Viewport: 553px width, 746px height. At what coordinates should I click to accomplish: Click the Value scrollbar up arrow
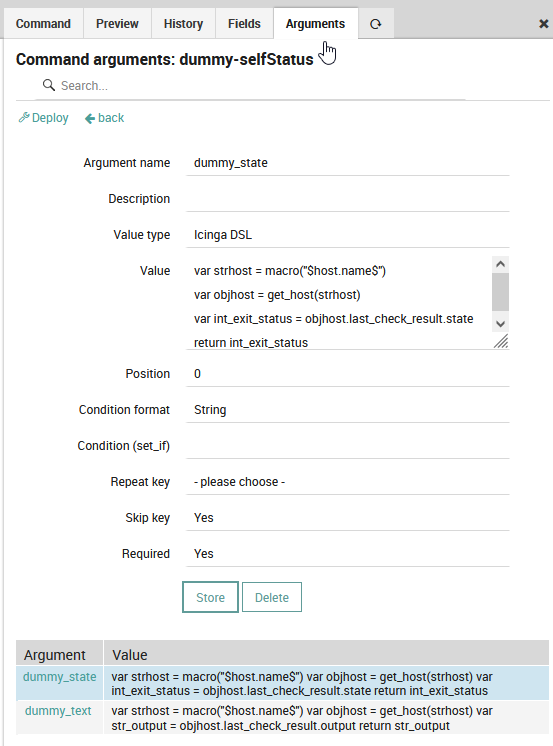(500, 264)
